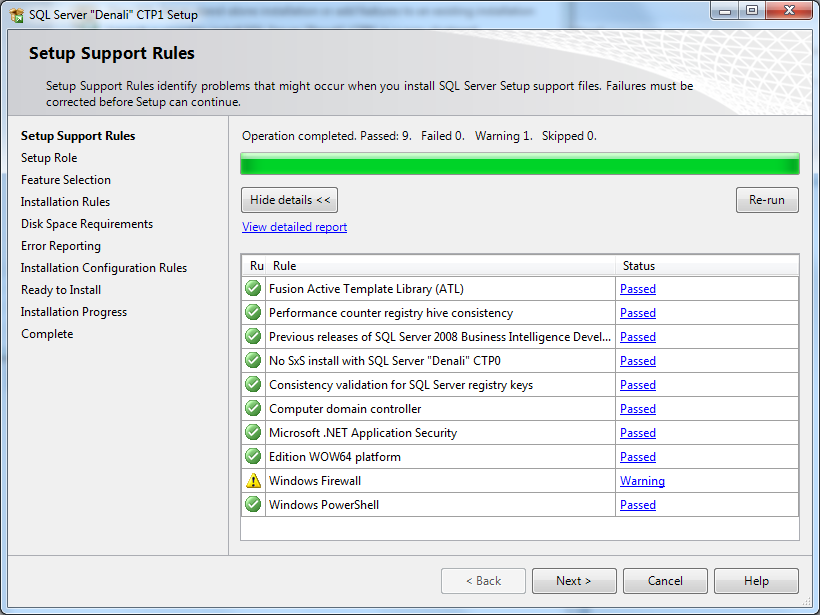Select Disk Space Requirements step in sidebar
Screen dimensions: 820x615
(87, 224)
